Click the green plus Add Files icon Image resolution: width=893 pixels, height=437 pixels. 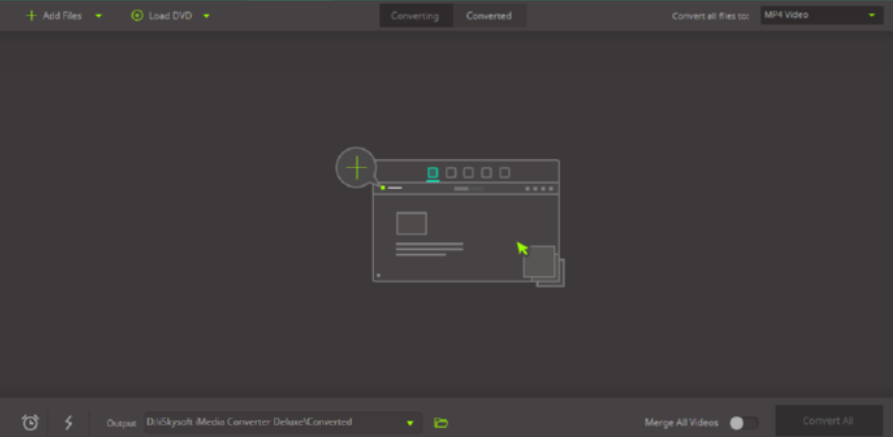(31, 16)
